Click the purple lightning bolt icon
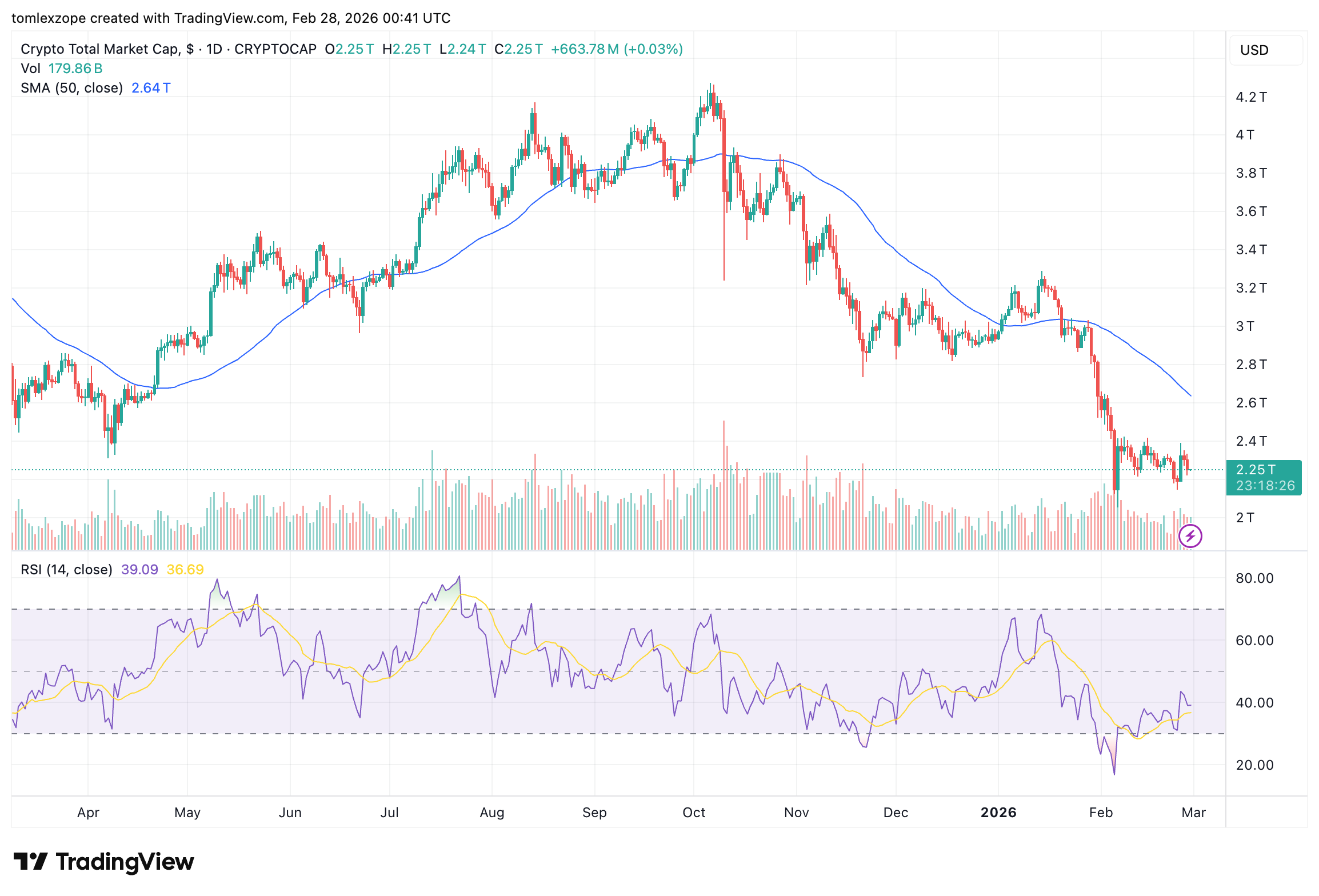 point(1190,536)
